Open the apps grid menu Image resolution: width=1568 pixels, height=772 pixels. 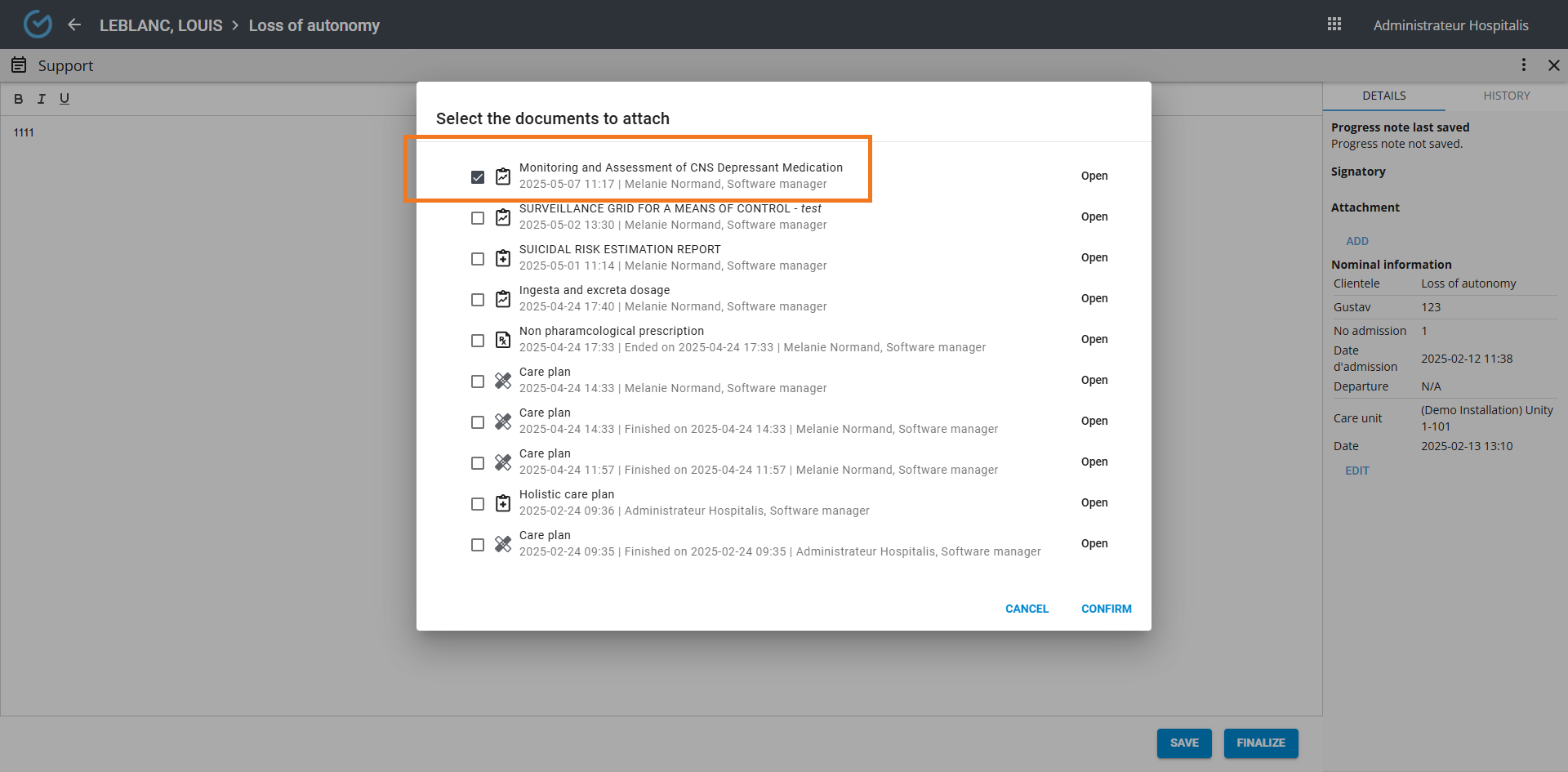tap(1334, 25)
